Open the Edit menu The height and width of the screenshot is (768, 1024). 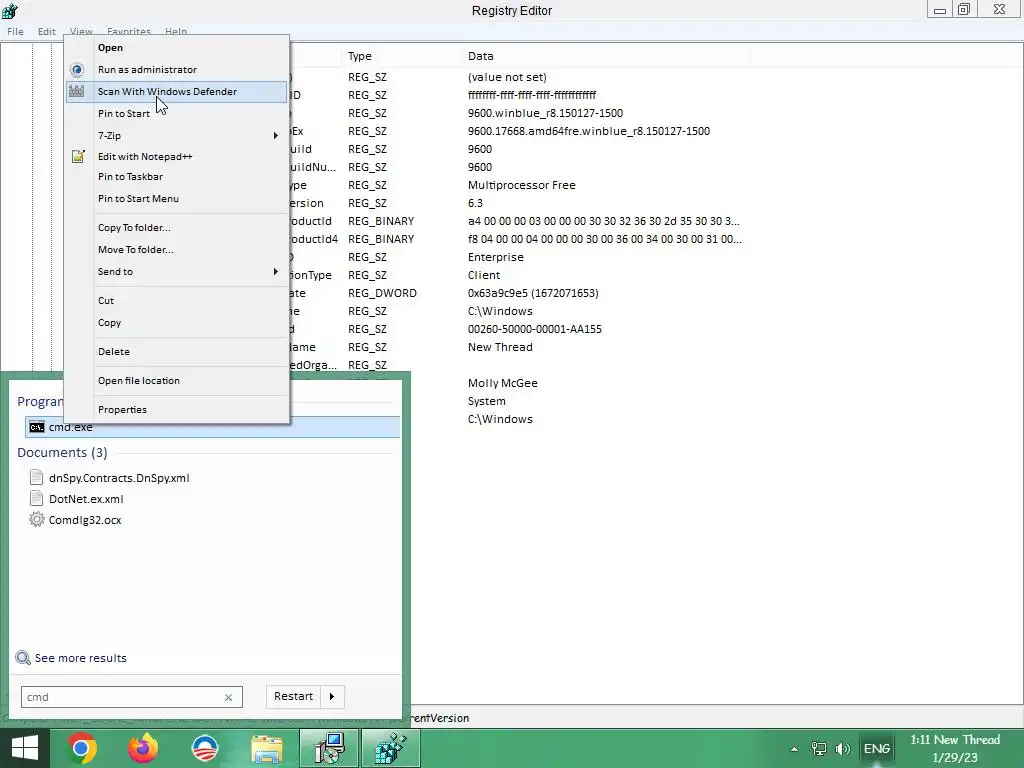point(46,31)
